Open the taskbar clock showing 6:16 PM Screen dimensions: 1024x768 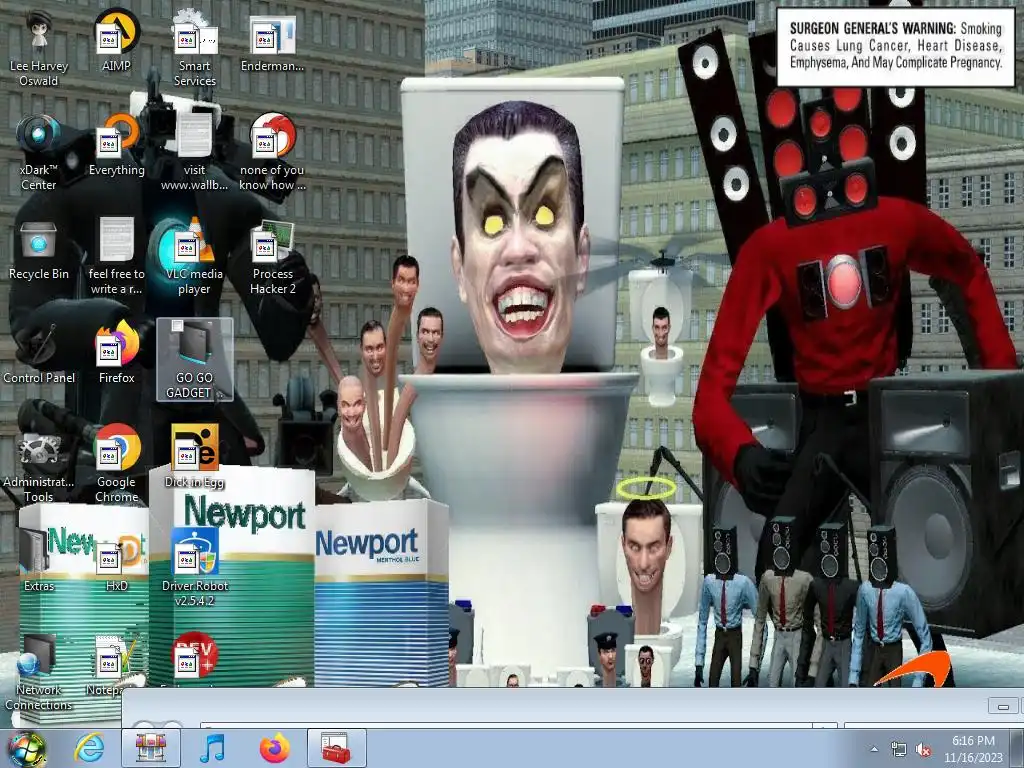[x=973, y=749]
